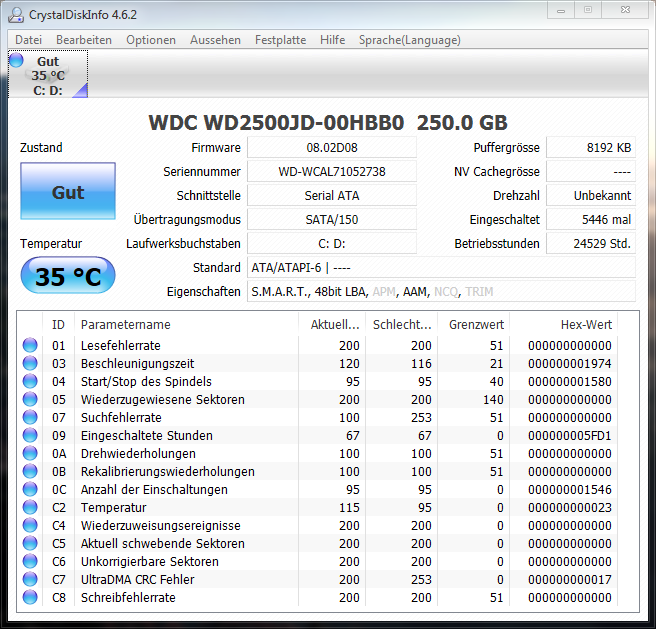Open the Sprache(Language) menu
Screen dimensions: 656x629
410,40
